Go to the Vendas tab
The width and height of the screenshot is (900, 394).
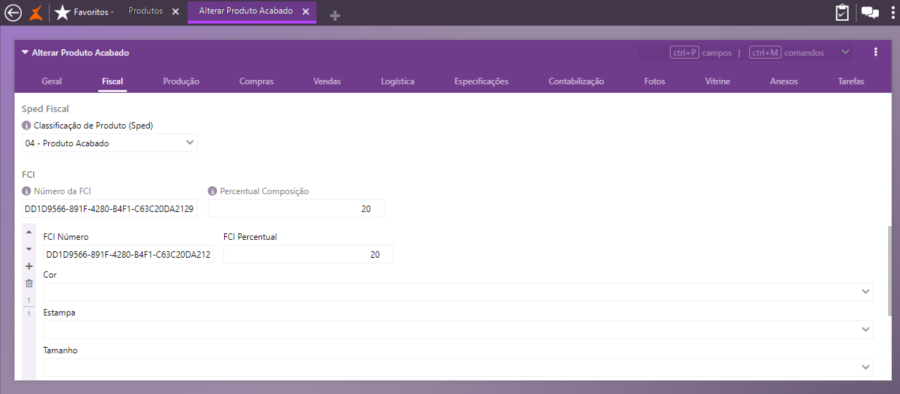coord(327,82)
